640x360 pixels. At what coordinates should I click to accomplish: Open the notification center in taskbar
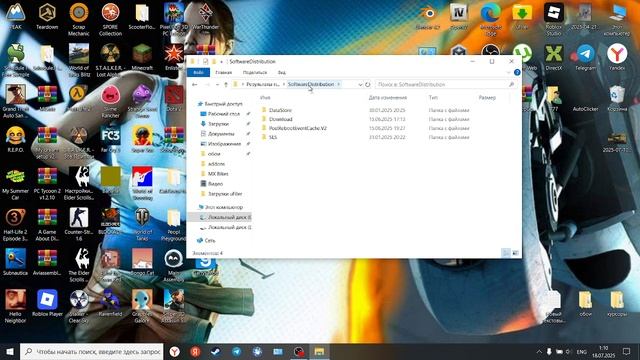coord(627,351)
